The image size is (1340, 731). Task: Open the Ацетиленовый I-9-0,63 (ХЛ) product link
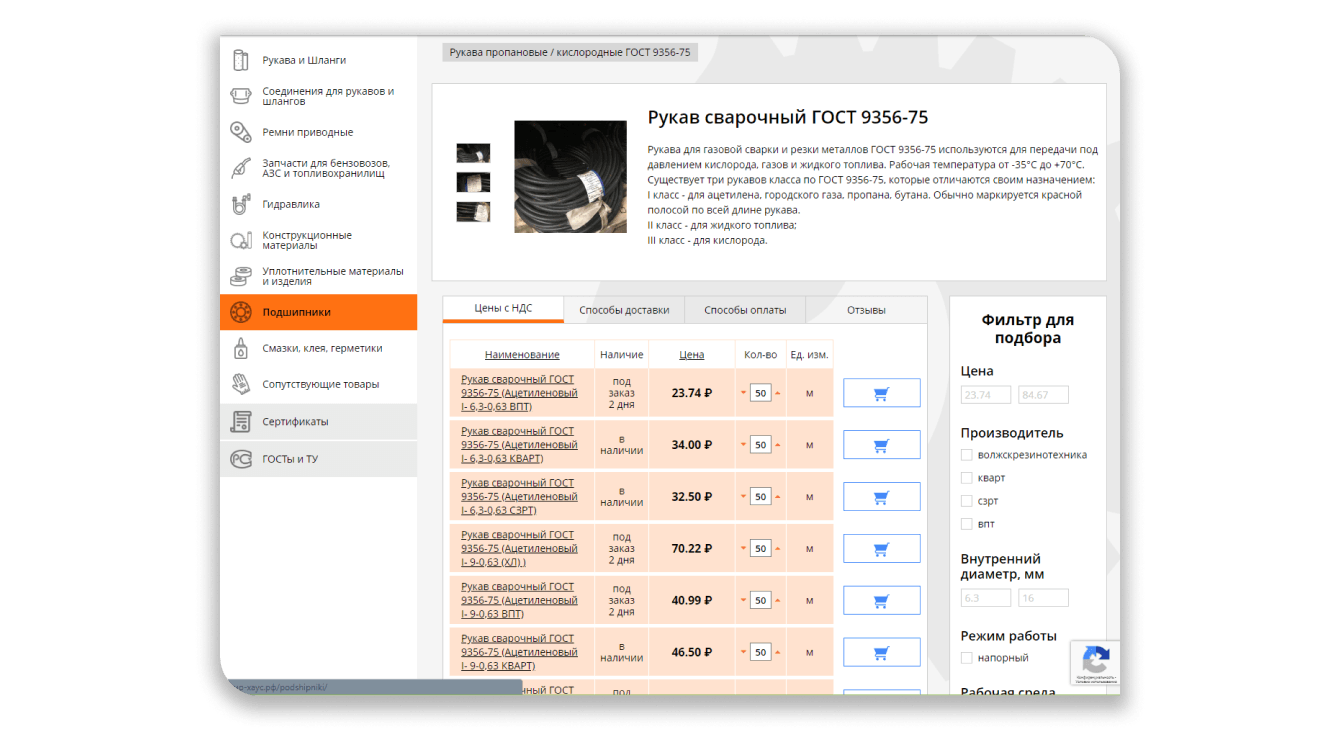tap(519, 549)
